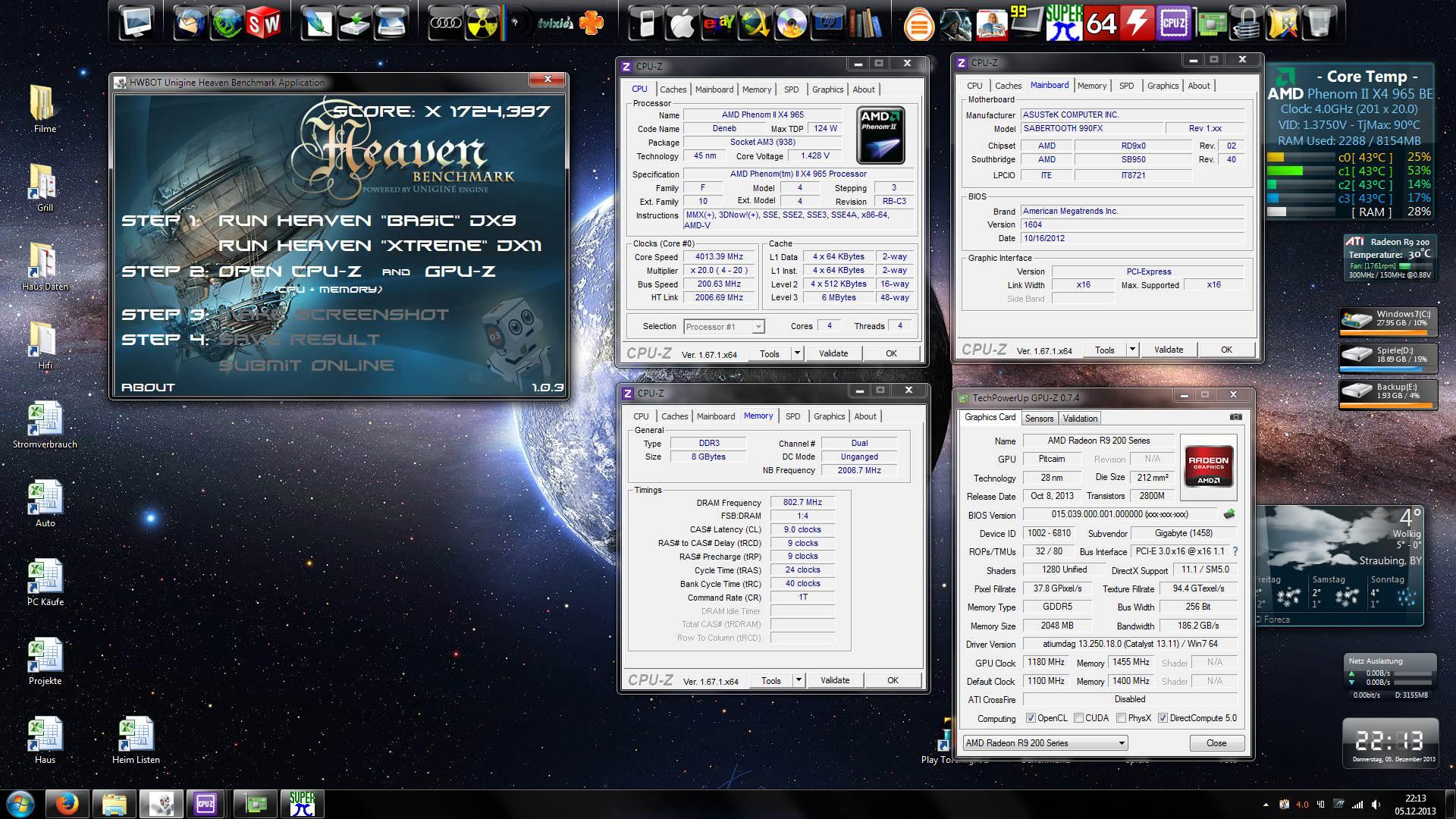Launch the red lightning bolt dock icon
Viewport: 1456px width, 819px height.
[1137, 23]
